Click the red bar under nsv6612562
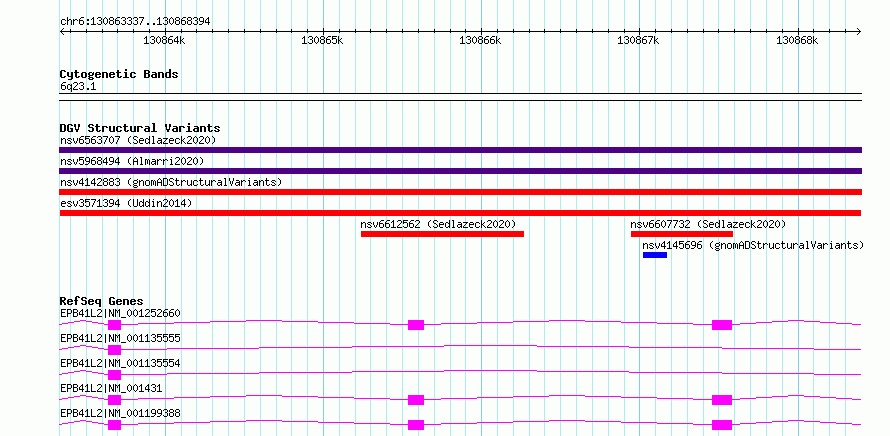 pos(442,234)
